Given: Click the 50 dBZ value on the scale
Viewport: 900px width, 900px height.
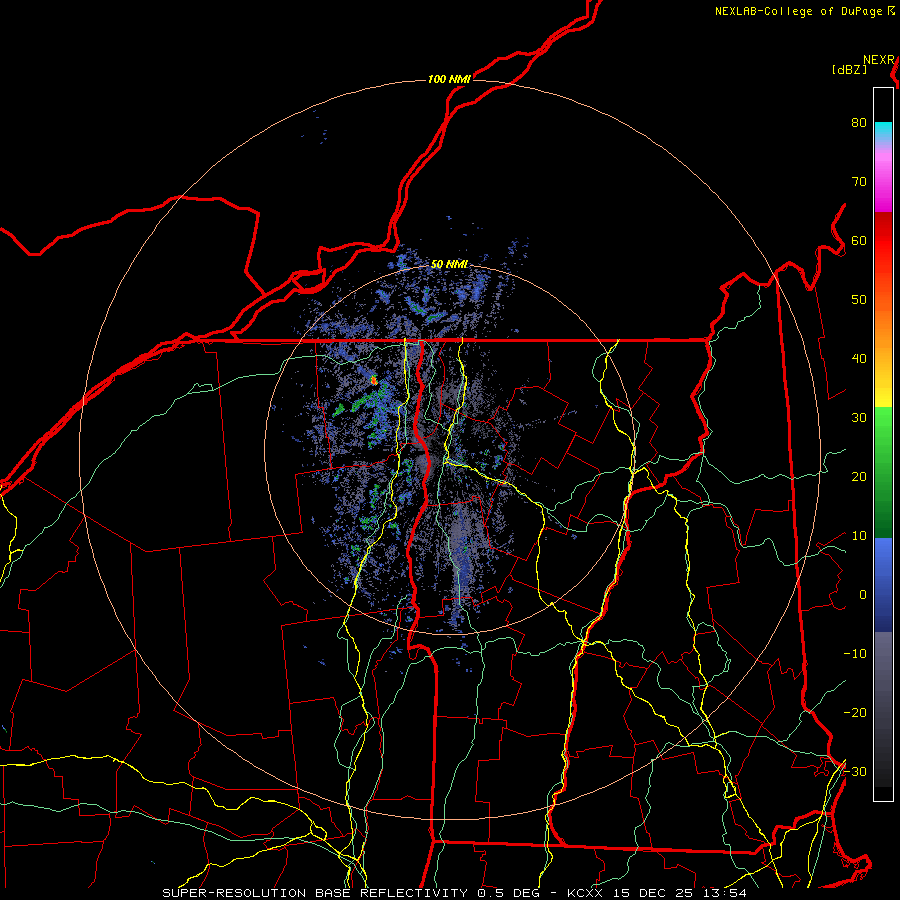Looking at the screenshot, I should click(859, 300).
